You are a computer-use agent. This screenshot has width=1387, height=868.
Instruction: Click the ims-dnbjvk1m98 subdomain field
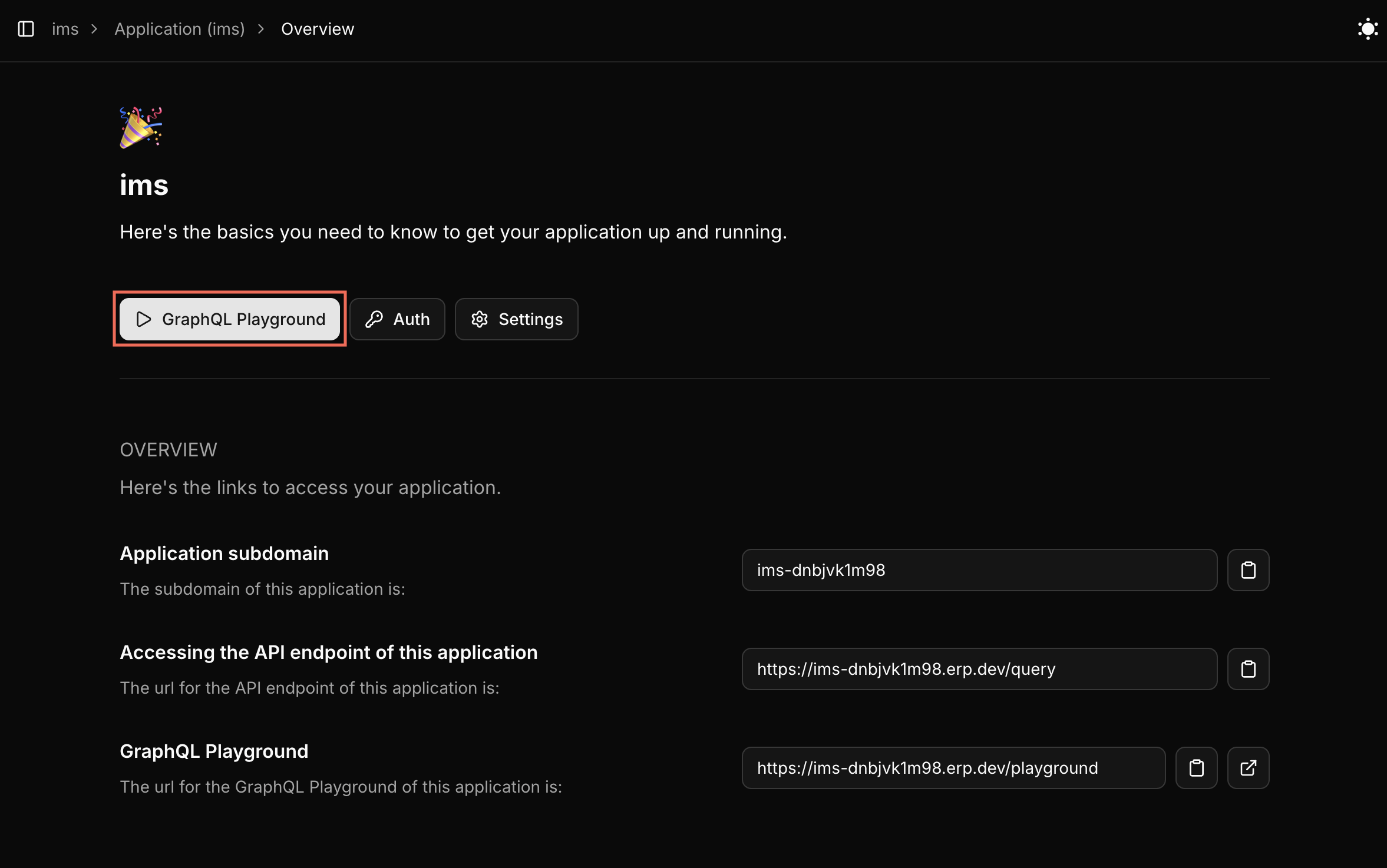point(979,570)
